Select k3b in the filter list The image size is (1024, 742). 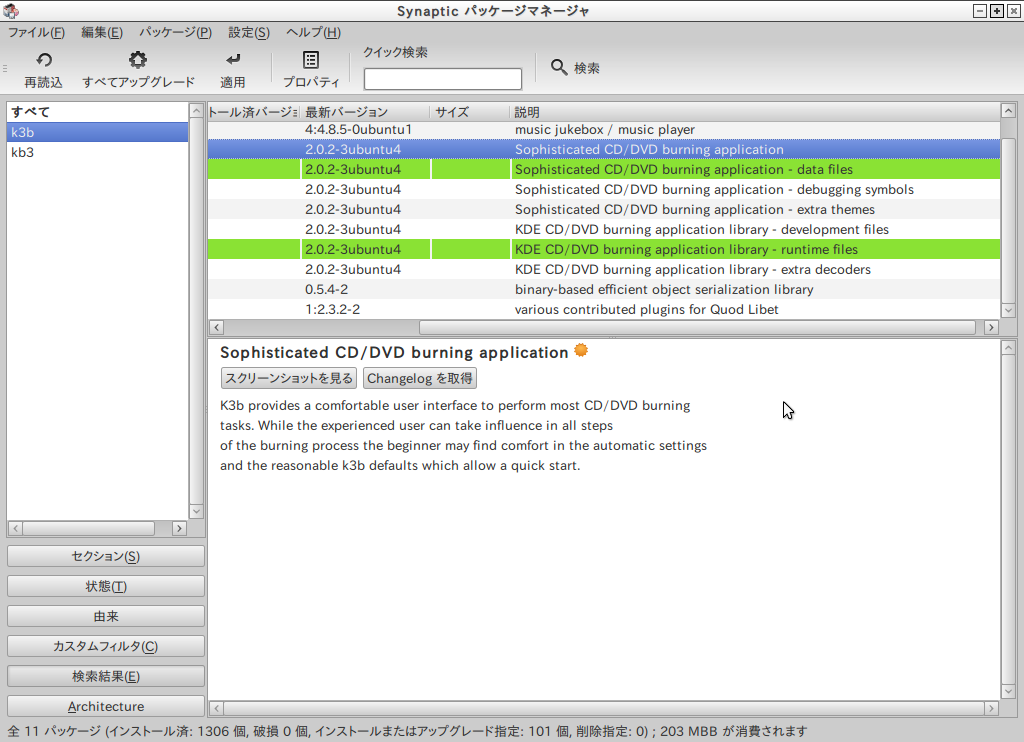click(x=97, y=132)
